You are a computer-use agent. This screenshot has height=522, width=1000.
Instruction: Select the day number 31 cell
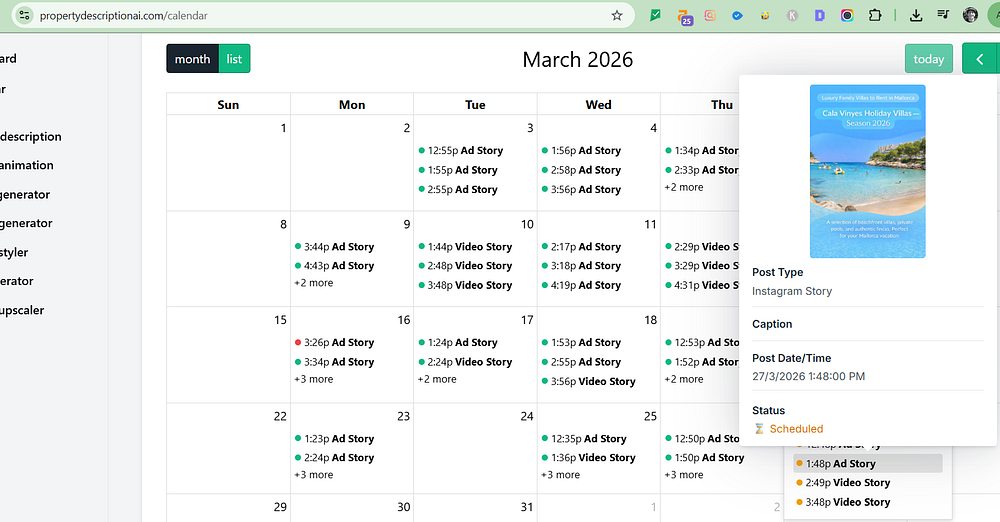(474, 507)
